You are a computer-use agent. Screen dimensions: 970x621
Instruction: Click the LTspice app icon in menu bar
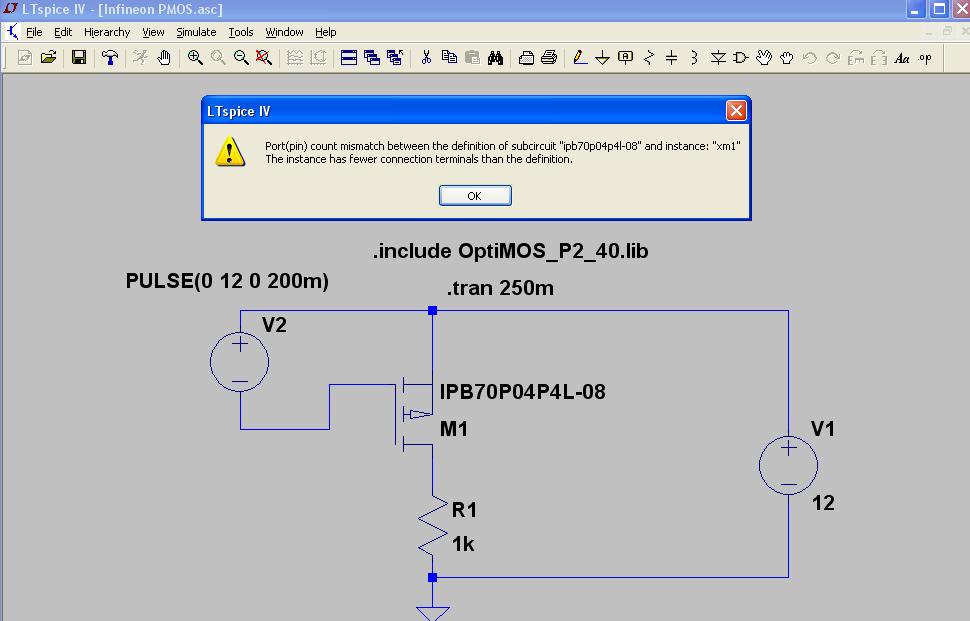[x=12, y=32]
